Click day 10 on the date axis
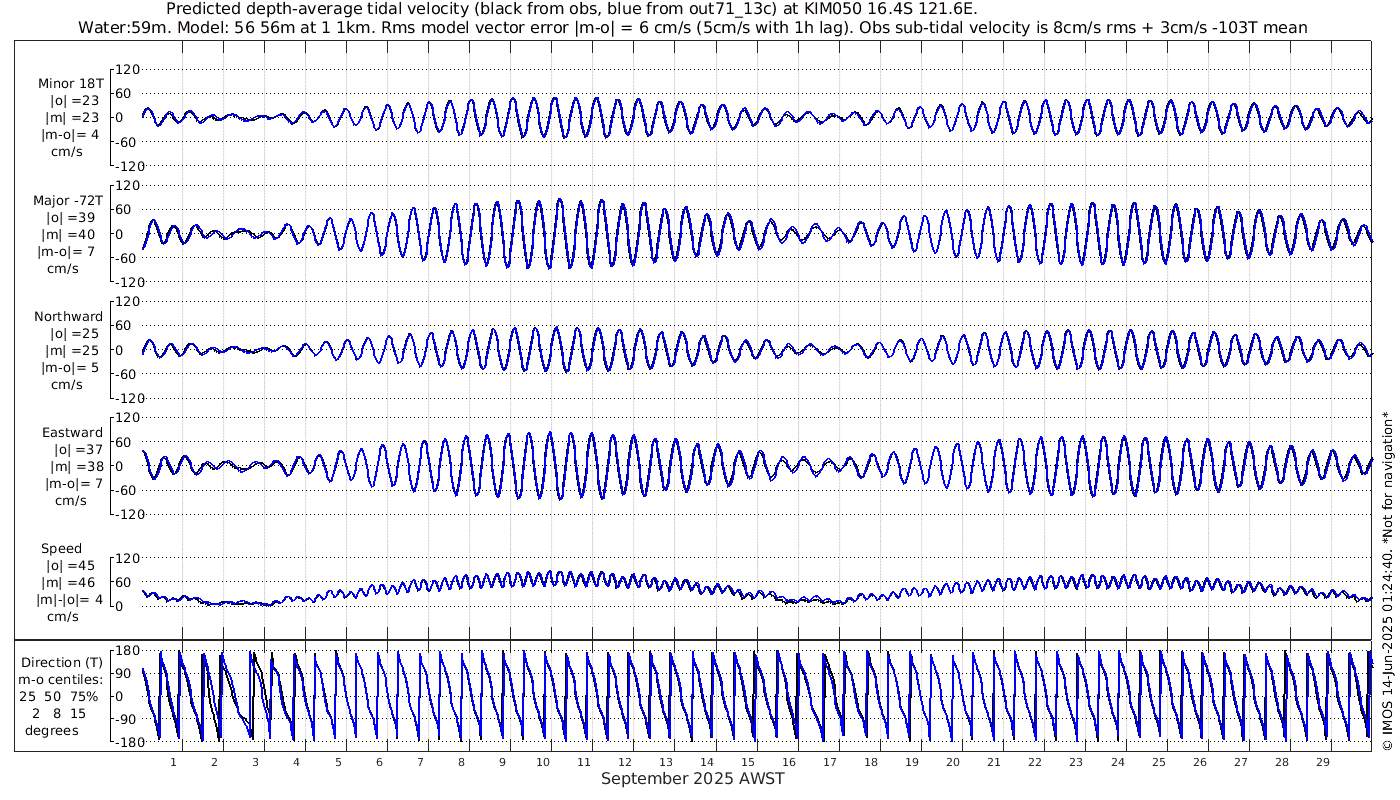 pyautogui.click(x=543, y=762)
